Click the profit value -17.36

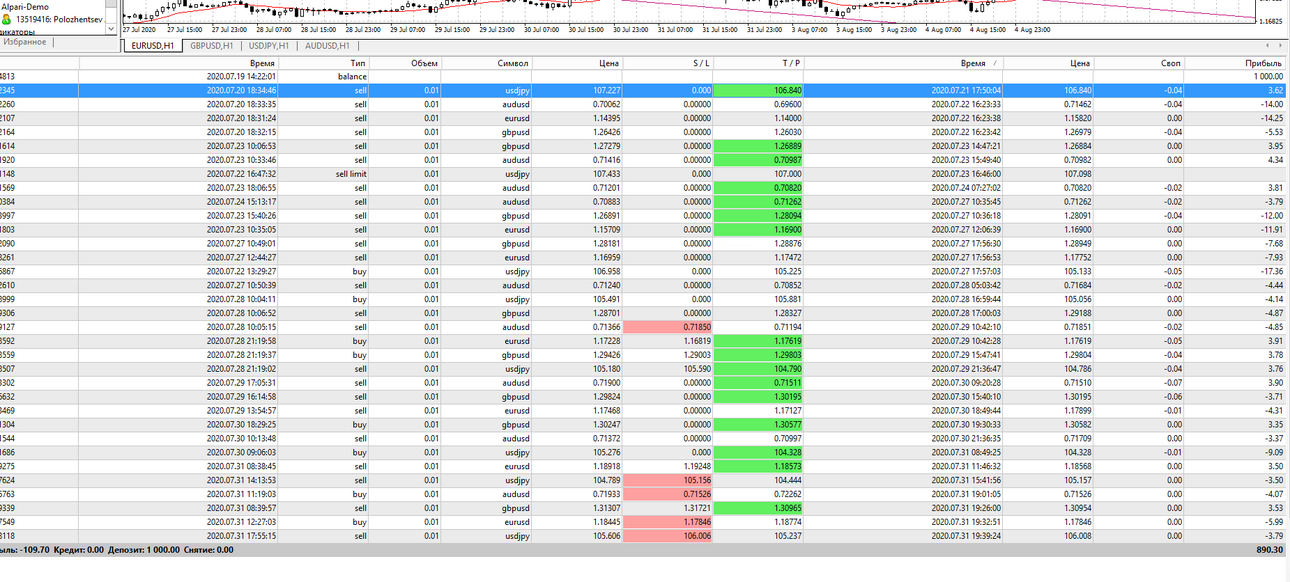tap(1270, 271)
